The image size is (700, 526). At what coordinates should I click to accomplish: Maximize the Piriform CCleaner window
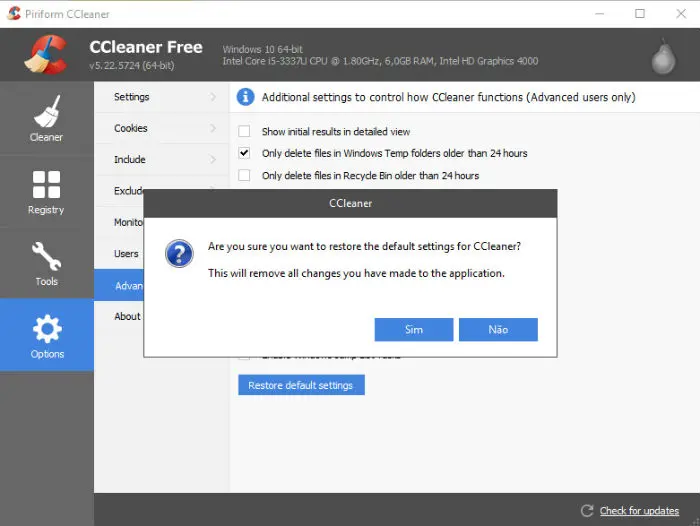pyautogui.click(x=640, y=14)
